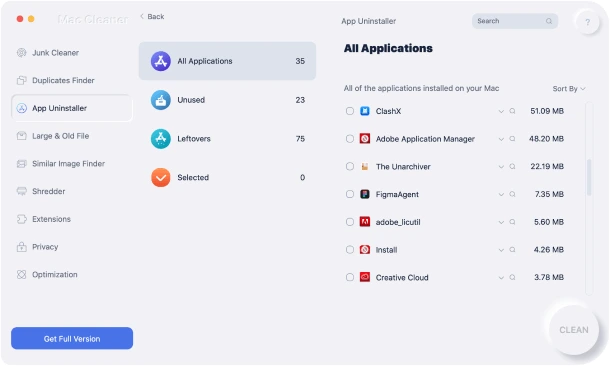Click the magnifier icon for adobe_licutil
The image size is (610, 366).
[512, 222]
